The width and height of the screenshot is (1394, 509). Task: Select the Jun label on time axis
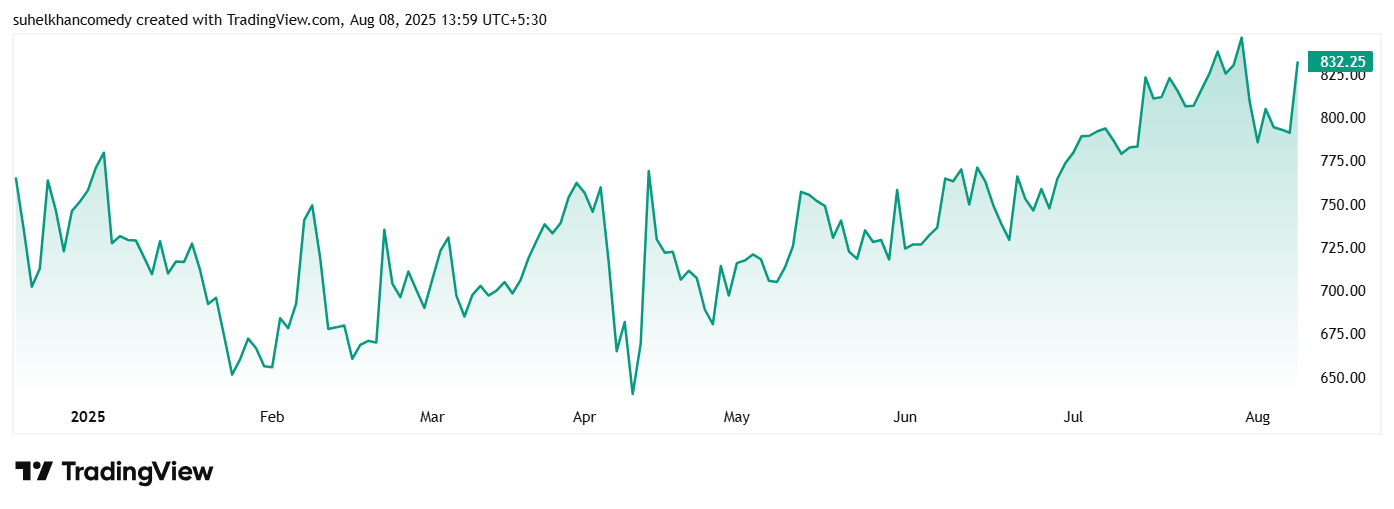905,417
